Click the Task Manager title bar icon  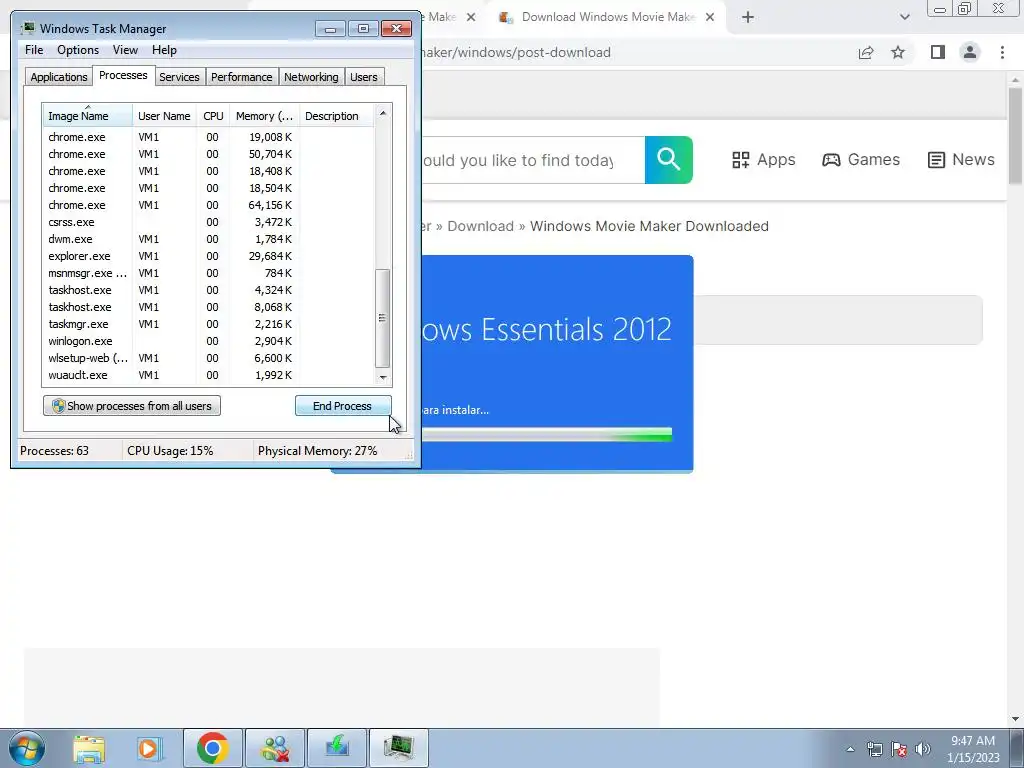point(27,28)
